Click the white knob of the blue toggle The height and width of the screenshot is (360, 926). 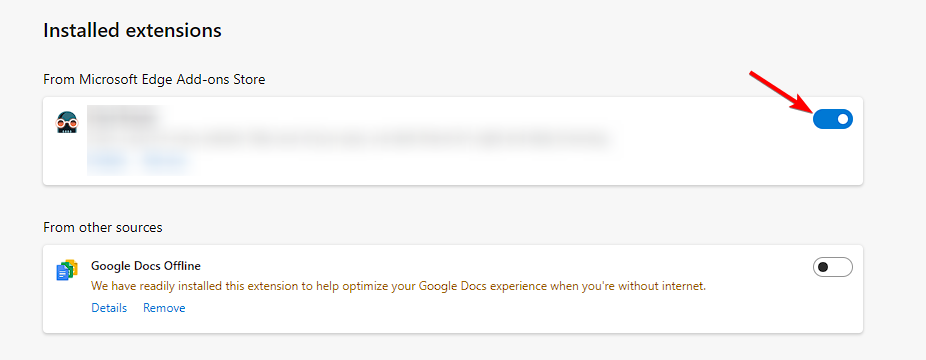point(843,119)
